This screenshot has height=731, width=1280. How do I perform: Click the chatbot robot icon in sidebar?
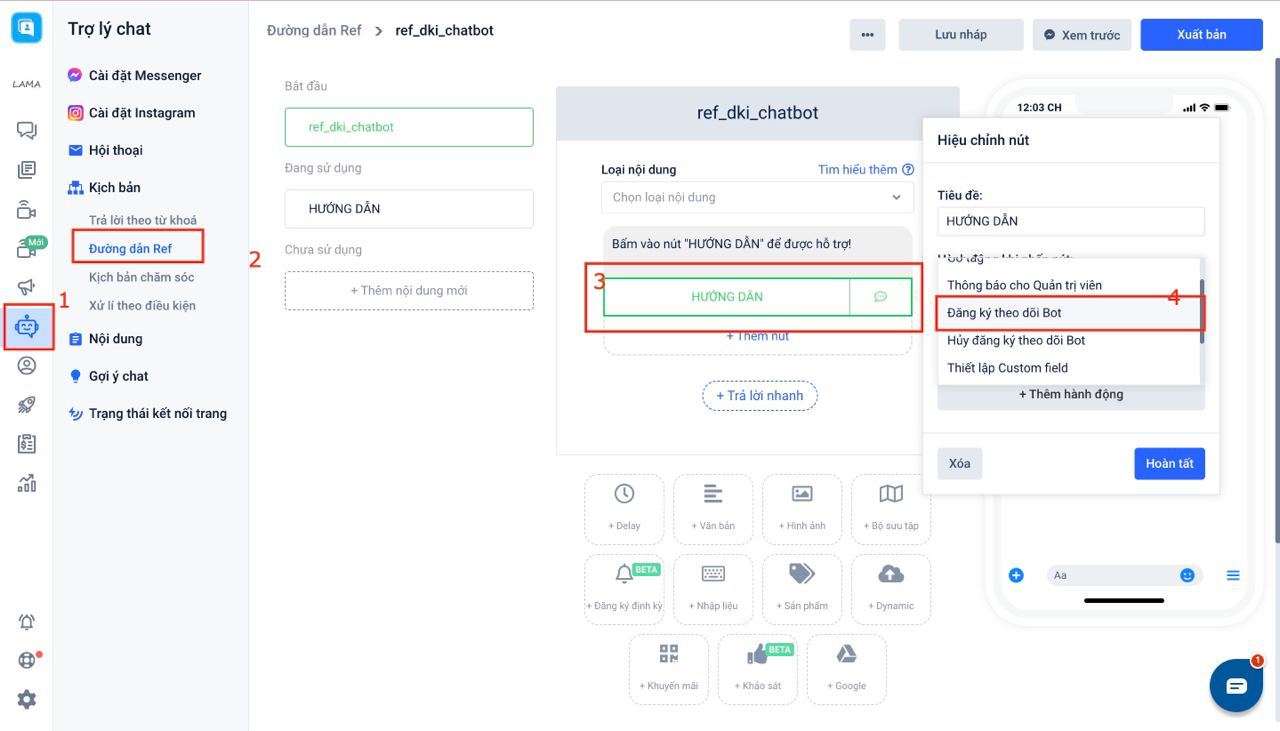(27, 327)
